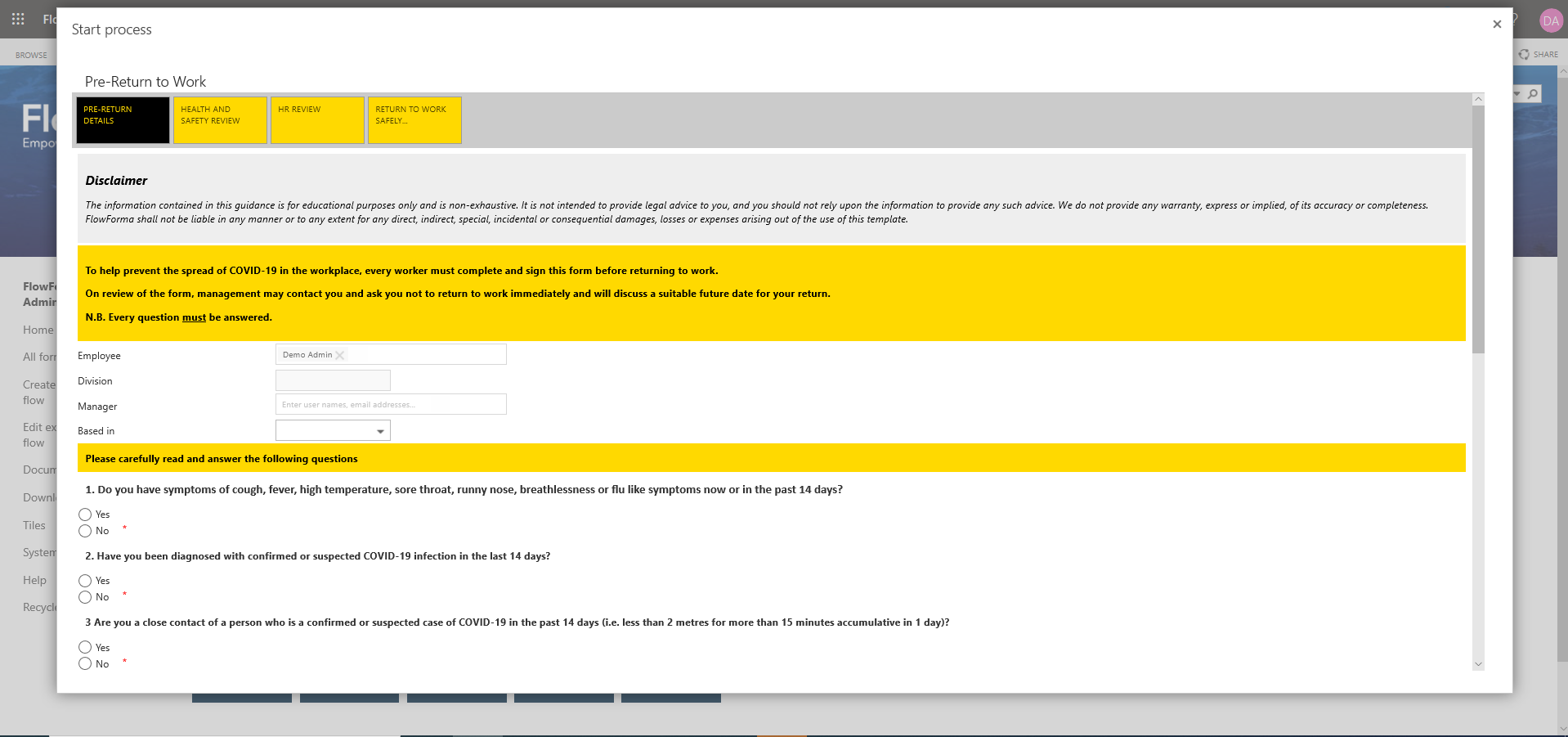Click the Manager people picker field
This screenshot has height=737, width=1568.
(x=391, y=405)
